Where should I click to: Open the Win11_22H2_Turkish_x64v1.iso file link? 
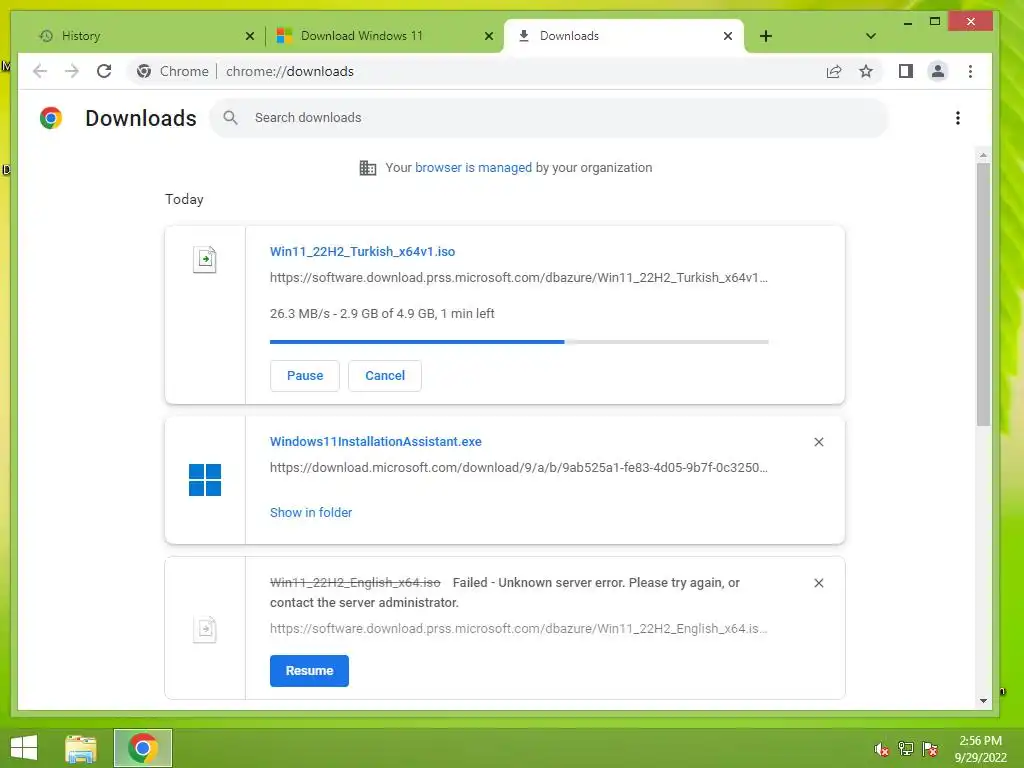362,251
